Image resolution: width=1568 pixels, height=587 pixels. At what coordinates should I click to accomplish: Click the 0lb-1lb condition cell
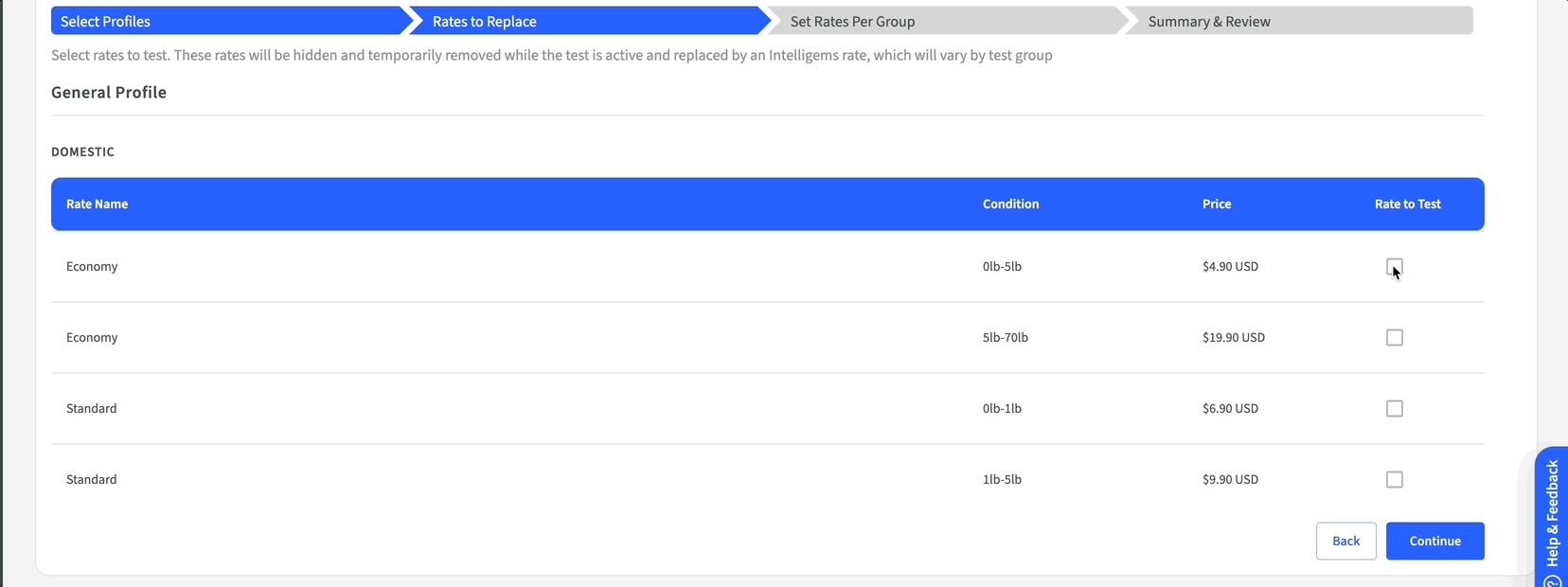pos(1002,409)
